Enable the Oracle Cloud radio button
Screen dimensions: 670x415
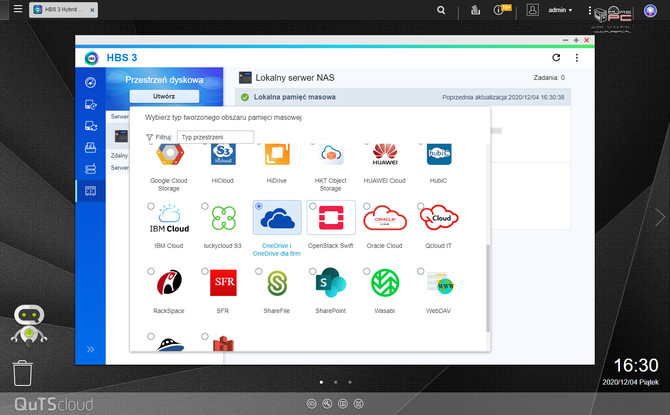click(367, 206)
